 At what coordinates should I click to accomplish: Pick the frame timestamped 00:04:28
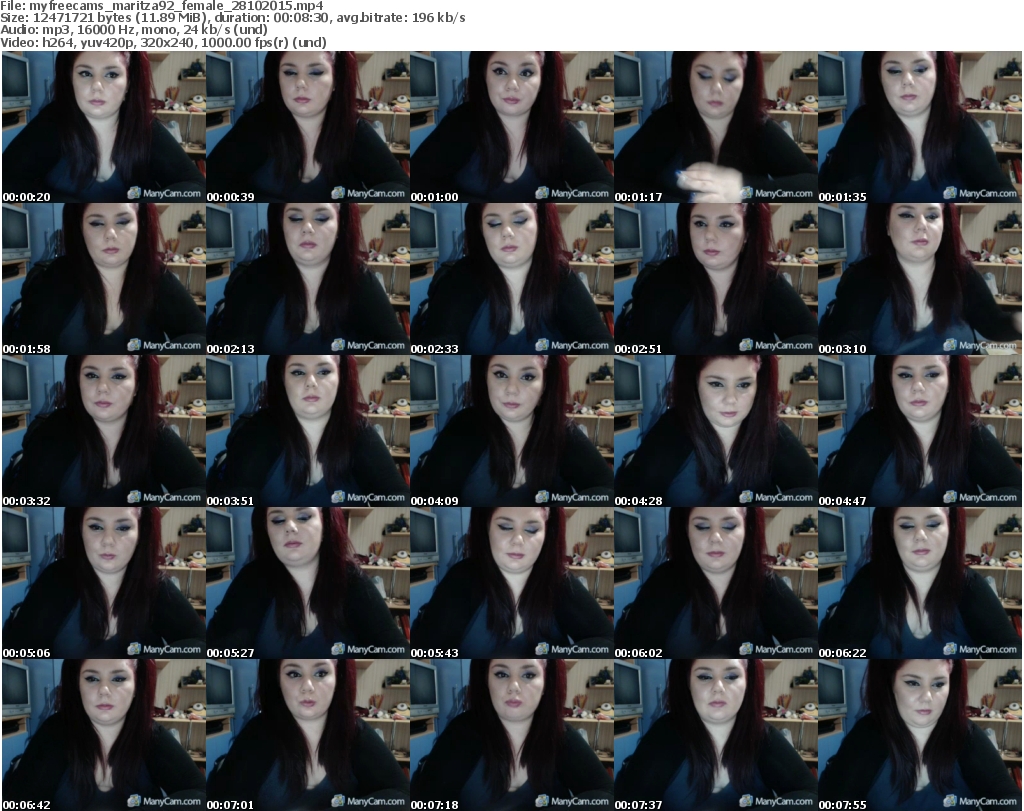[x=716, y=431]
